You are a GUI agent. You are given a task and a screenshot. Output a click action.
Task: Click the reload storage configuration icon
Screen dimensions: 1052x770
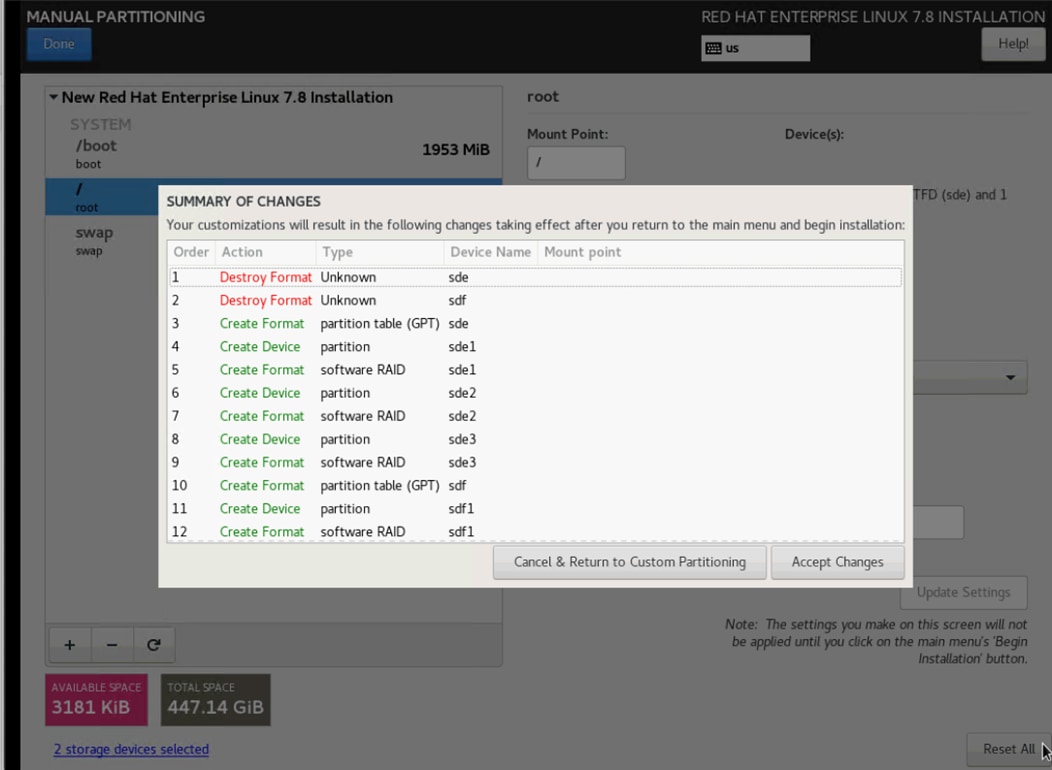(x=154, y=645)
